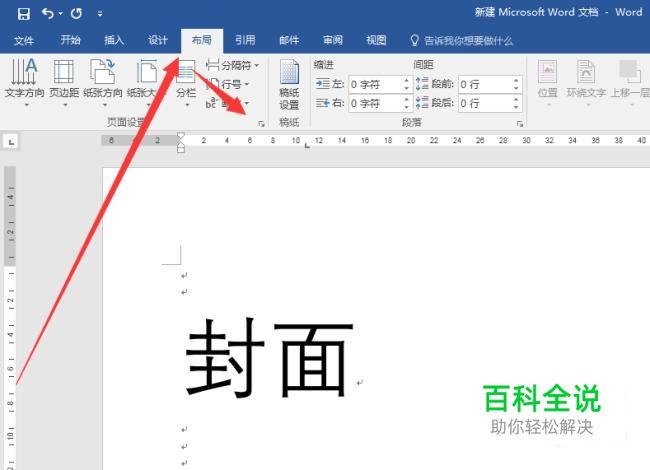Switch to the 邮件 ribbon tab
Viewport: 650px width, 470px height.
289,40
